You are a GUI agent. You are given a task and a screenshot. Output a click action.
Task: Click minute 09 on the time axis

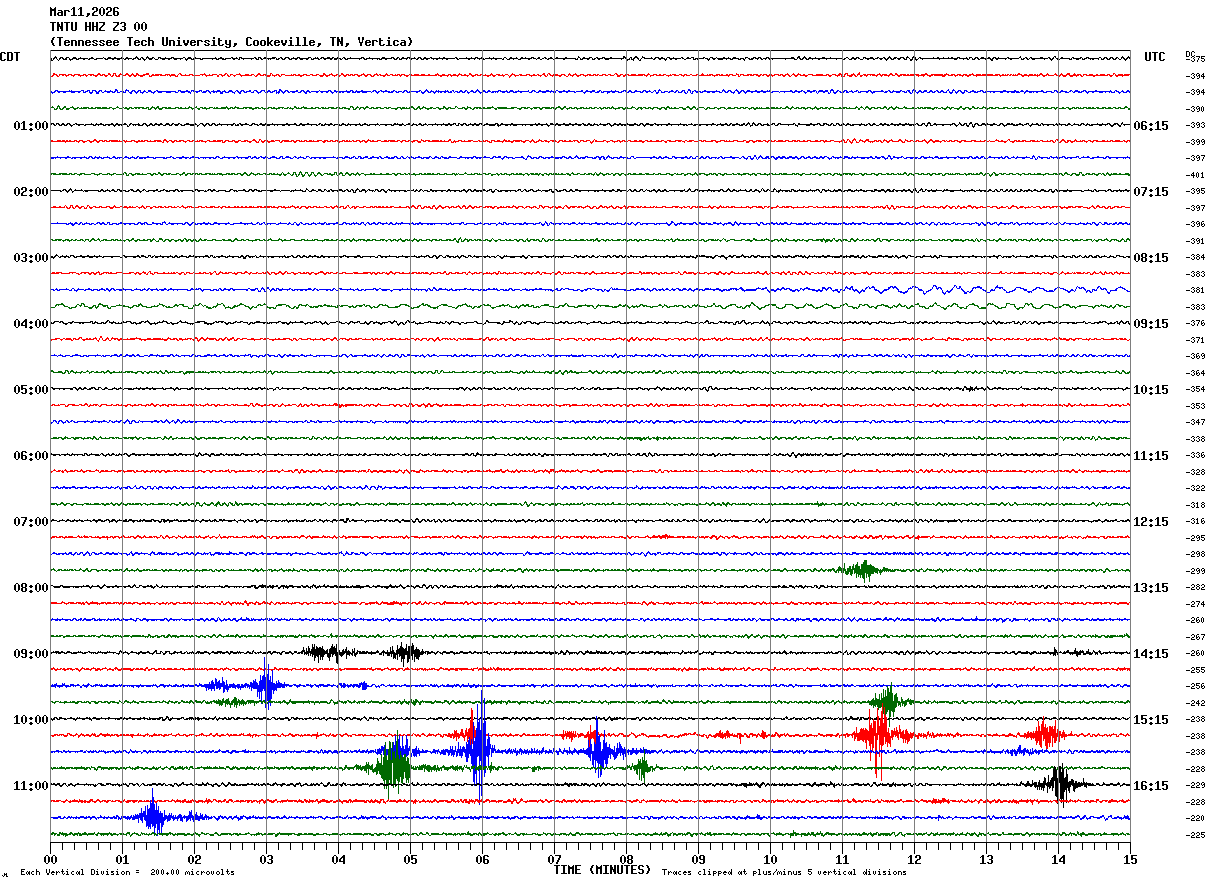tap(698, 859)
